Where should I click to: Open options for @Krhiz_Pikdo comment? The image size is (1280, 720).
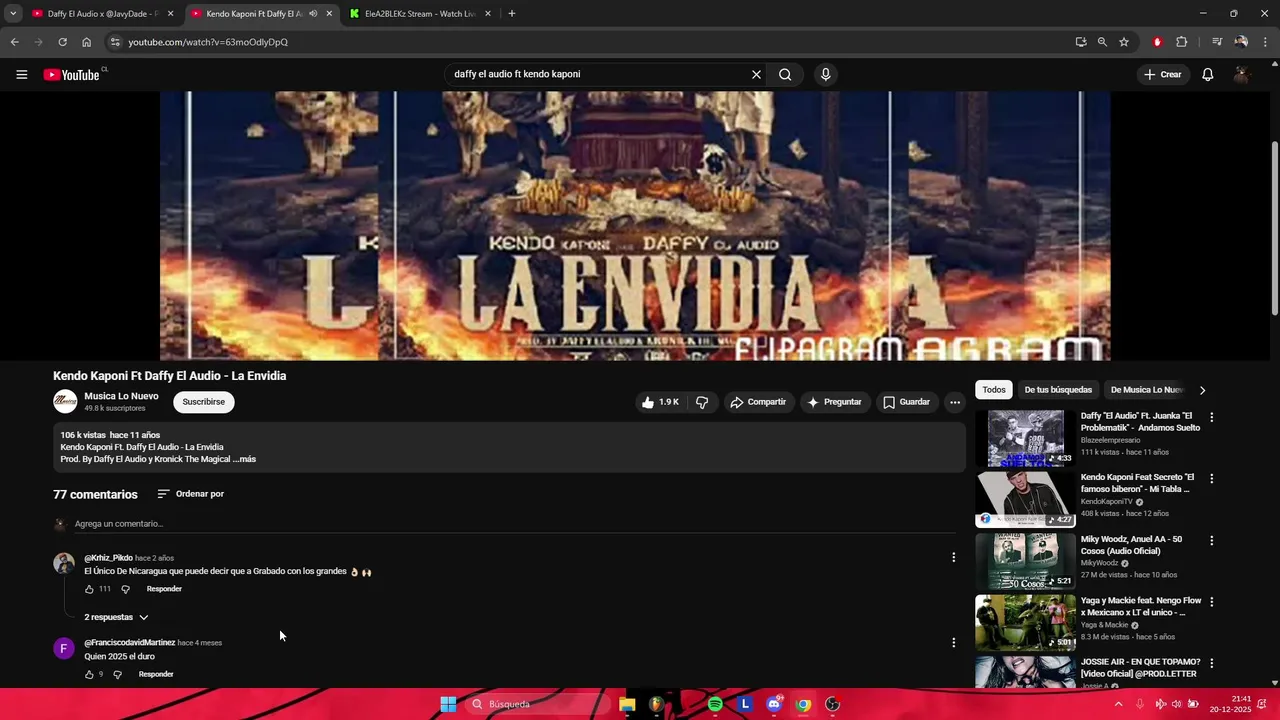(953, 557)
